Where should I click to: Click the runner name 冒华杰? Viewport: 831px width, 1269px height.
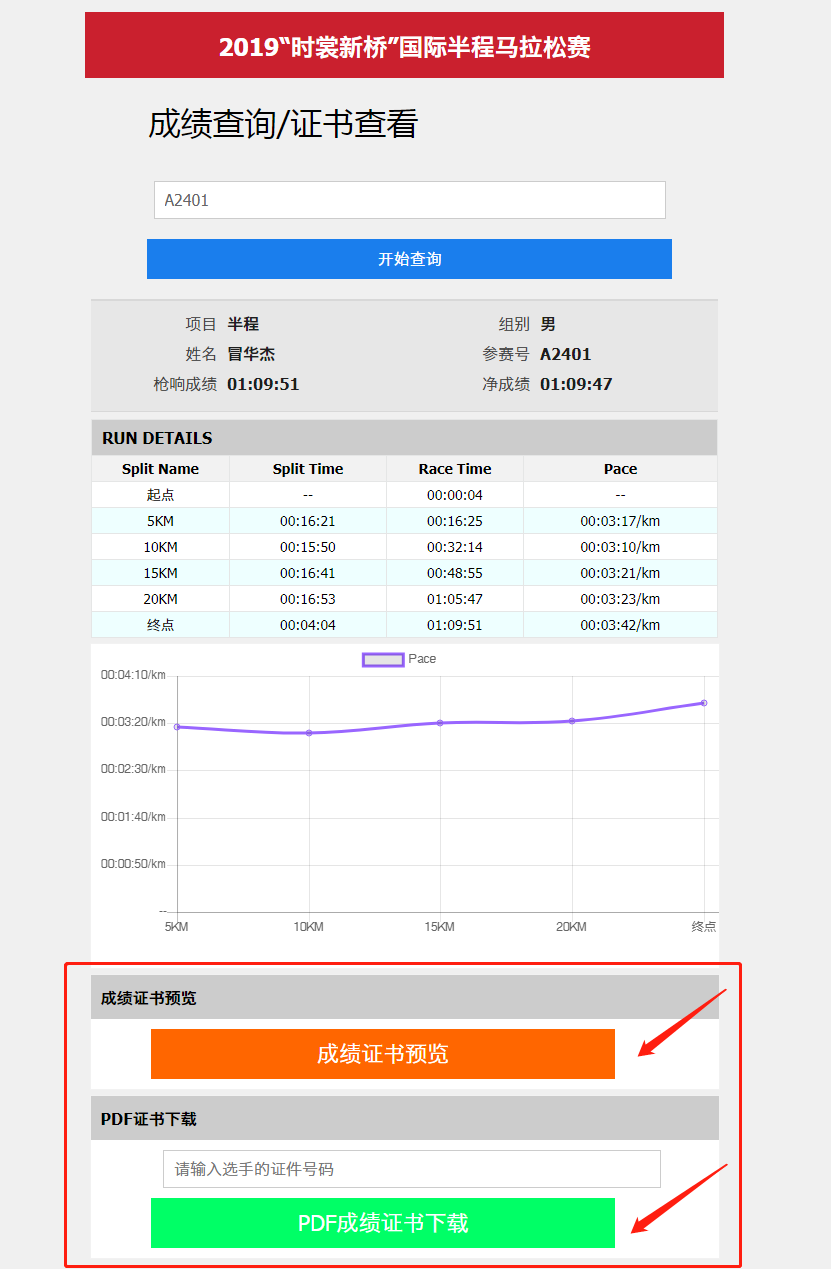click(251, 354)
